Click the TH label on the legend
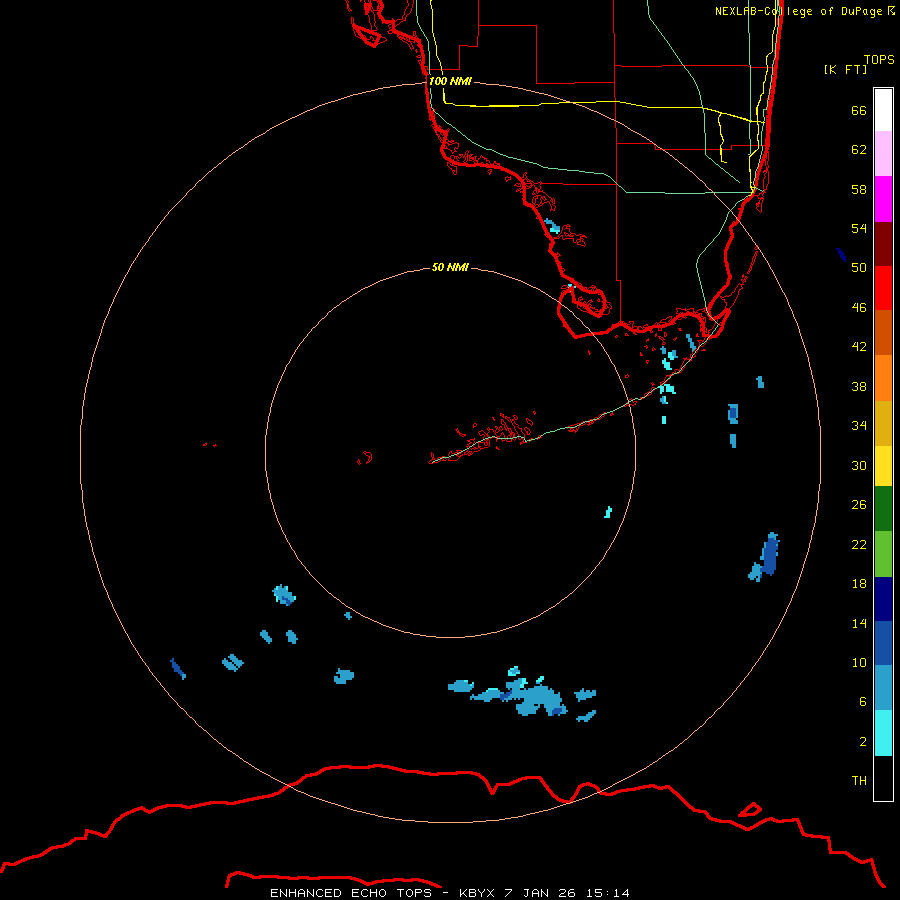The image size is (900, 900). 859,781
